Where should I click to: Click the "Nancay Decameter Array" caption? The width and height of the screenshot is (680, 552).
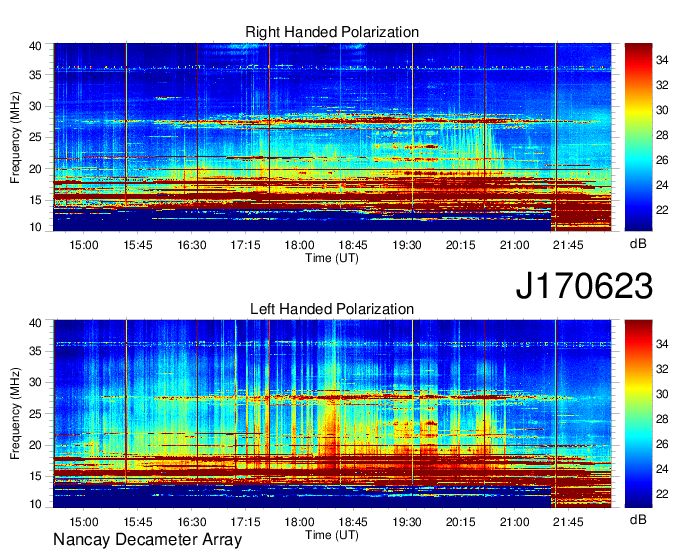click(x=147, y=540)
